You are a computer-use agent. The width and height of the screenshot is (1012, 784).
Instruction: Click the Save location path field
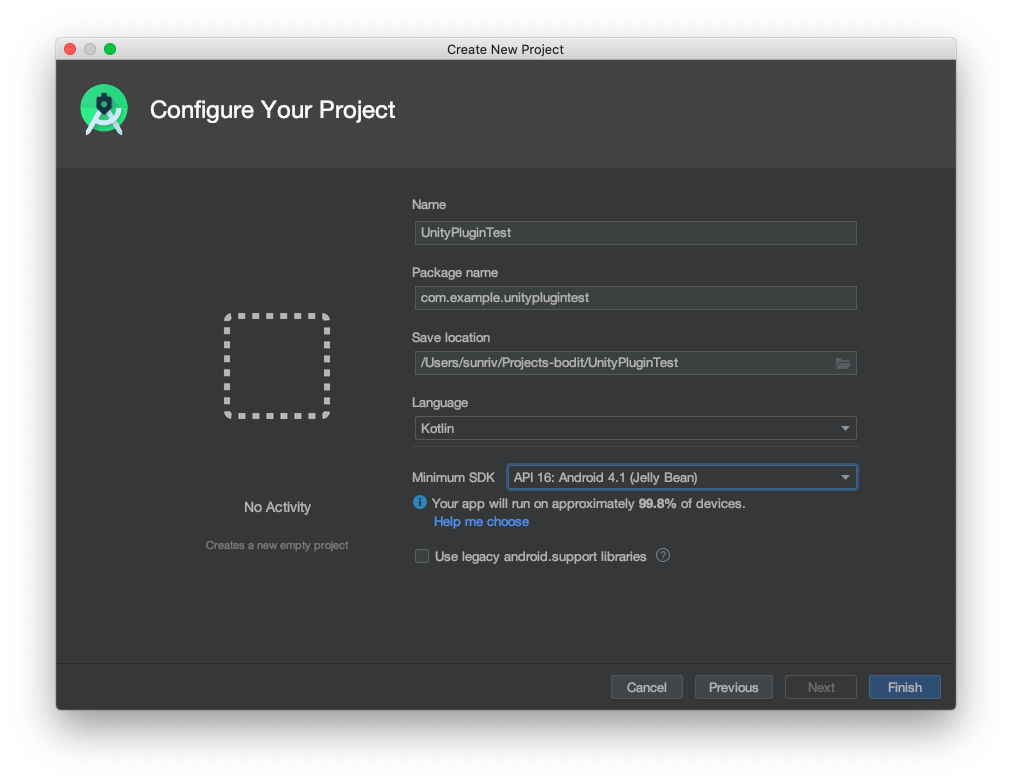pyautogui.click(x=622, y=363)
